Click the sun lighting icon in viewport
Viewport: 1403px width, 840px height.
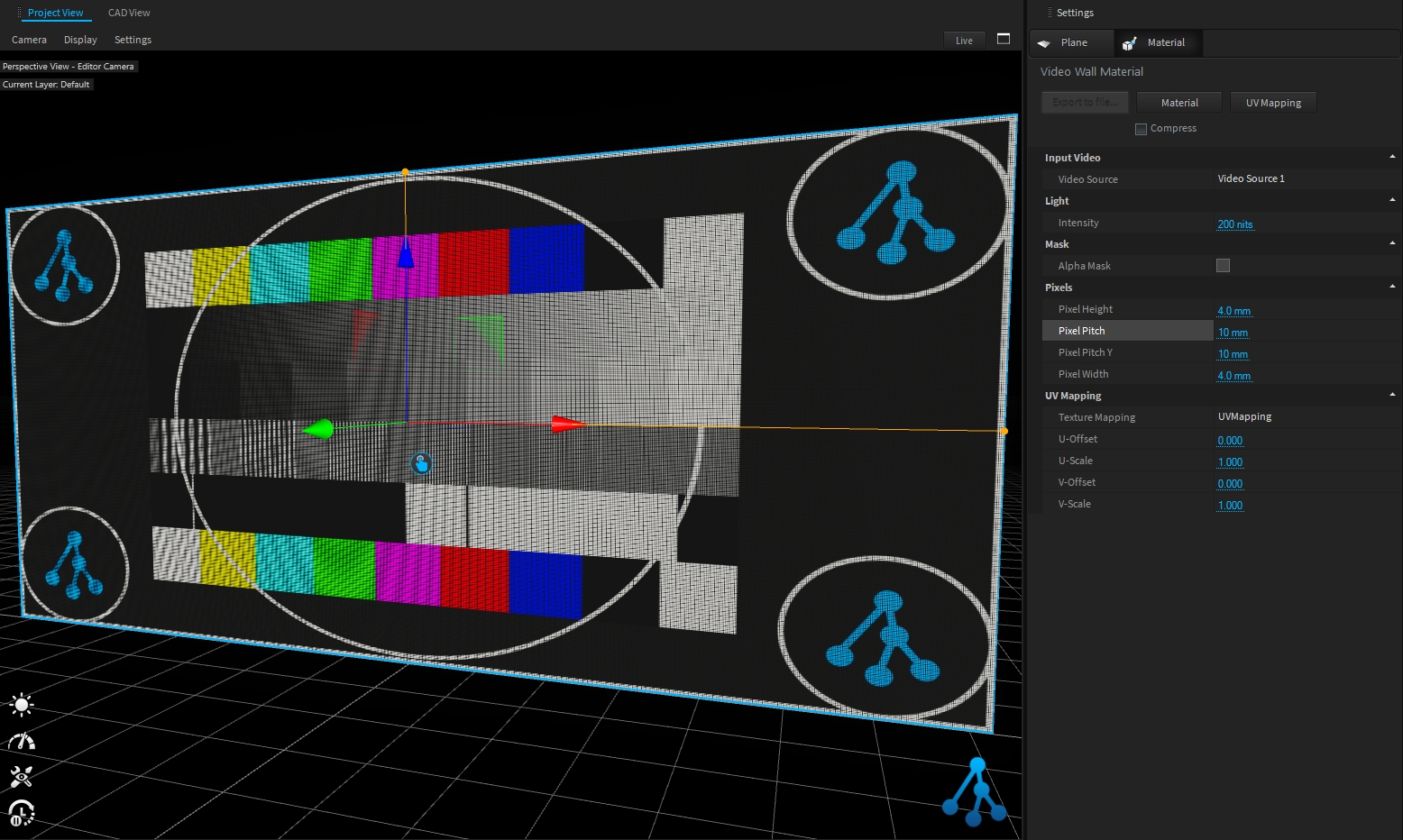[21, 705]
